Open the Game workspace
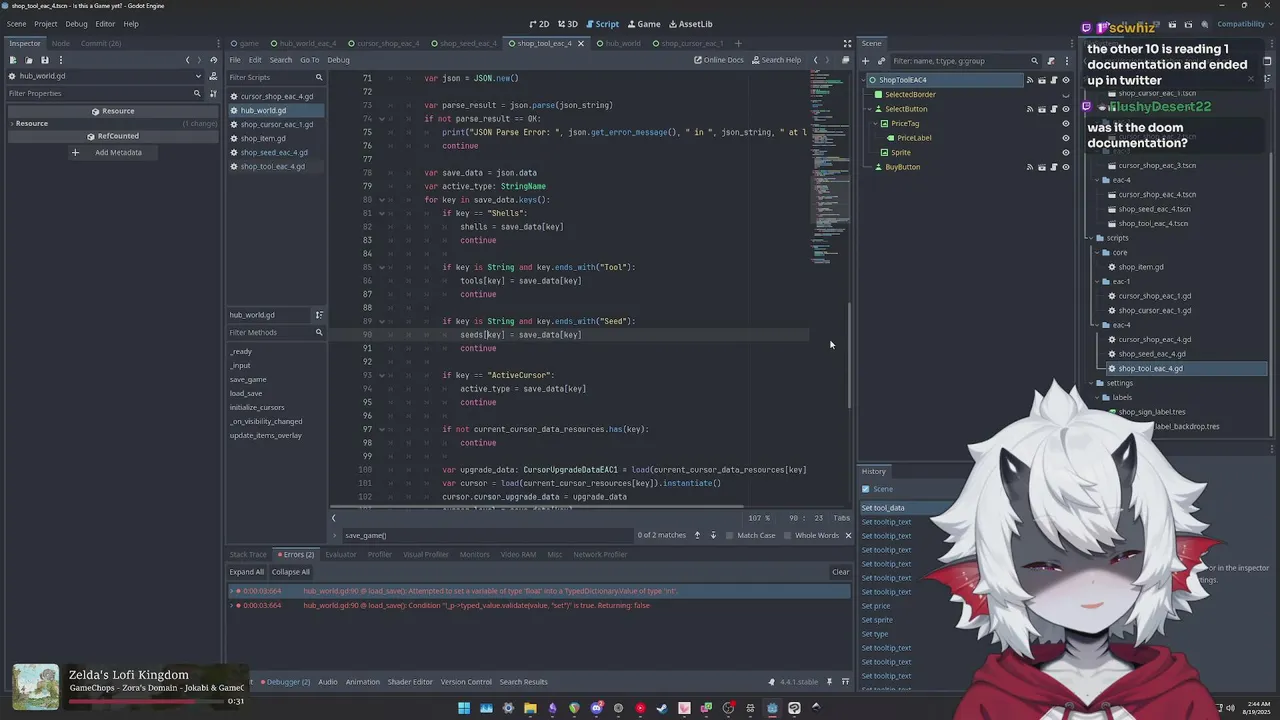 tap(643, 24)
